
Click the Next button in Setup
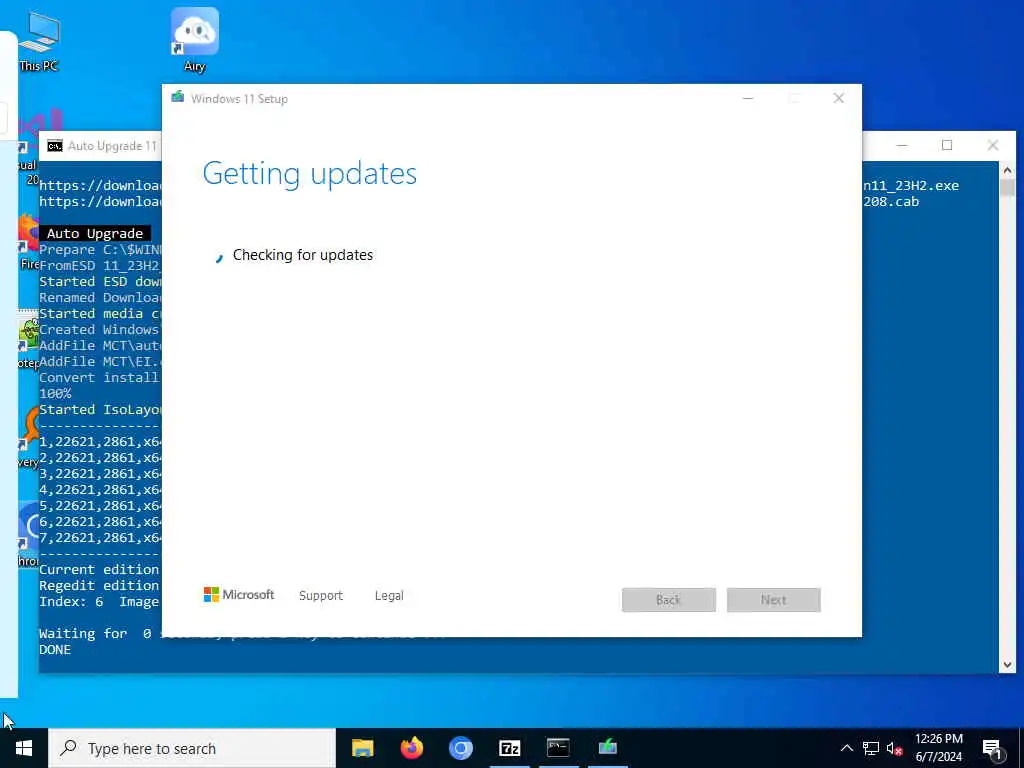coord(773,600)
